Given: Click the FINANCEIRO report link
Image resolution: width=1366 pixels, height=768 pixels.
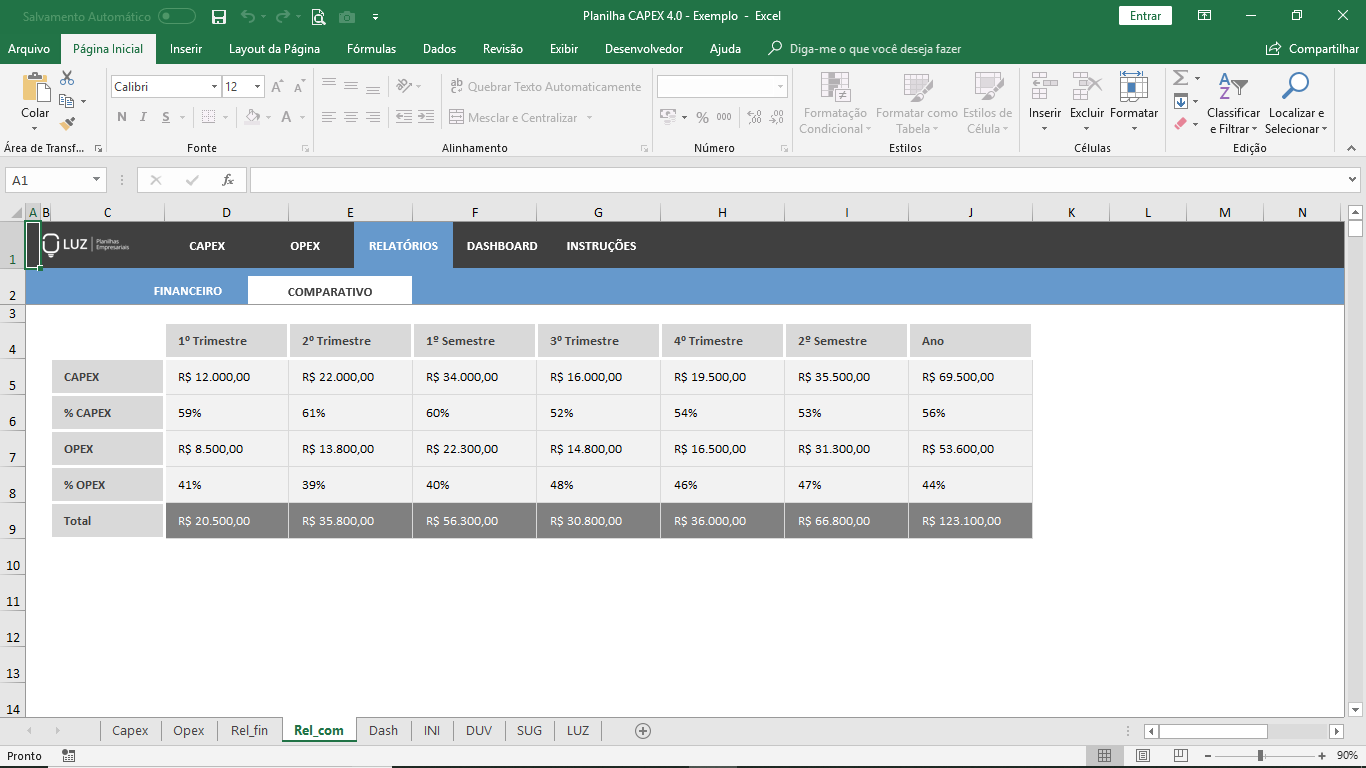Looking at the screenshot, I should pyautogui.click(x=188, y=292).
